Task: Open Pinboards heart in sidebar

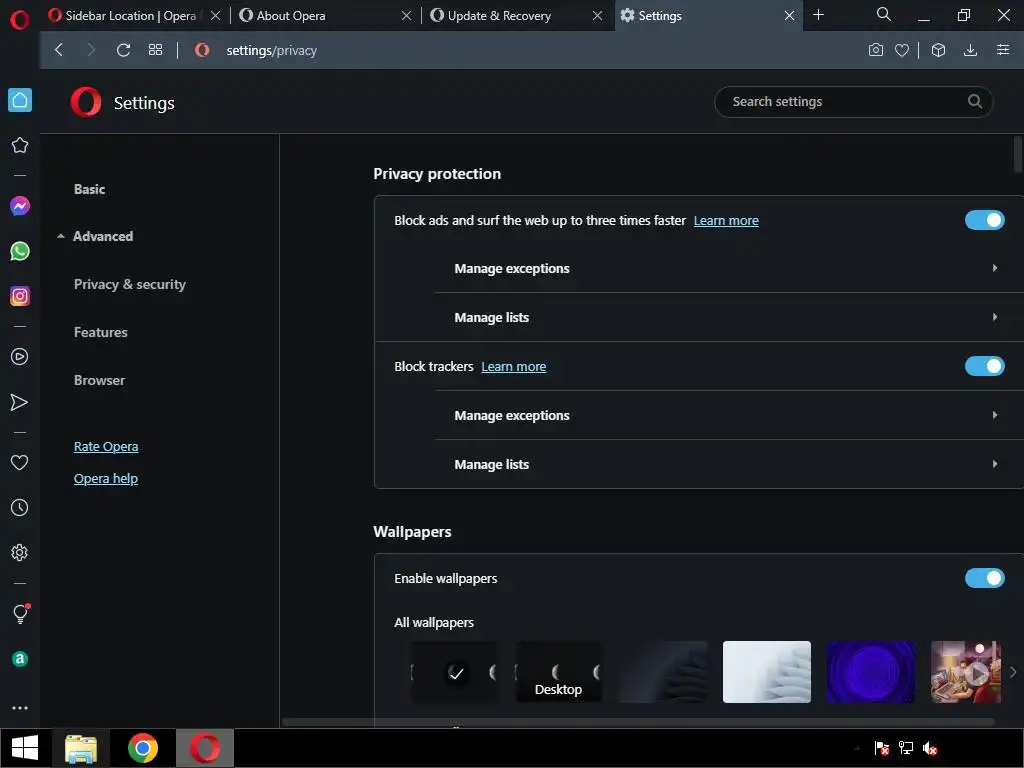Action: point(20,462)
